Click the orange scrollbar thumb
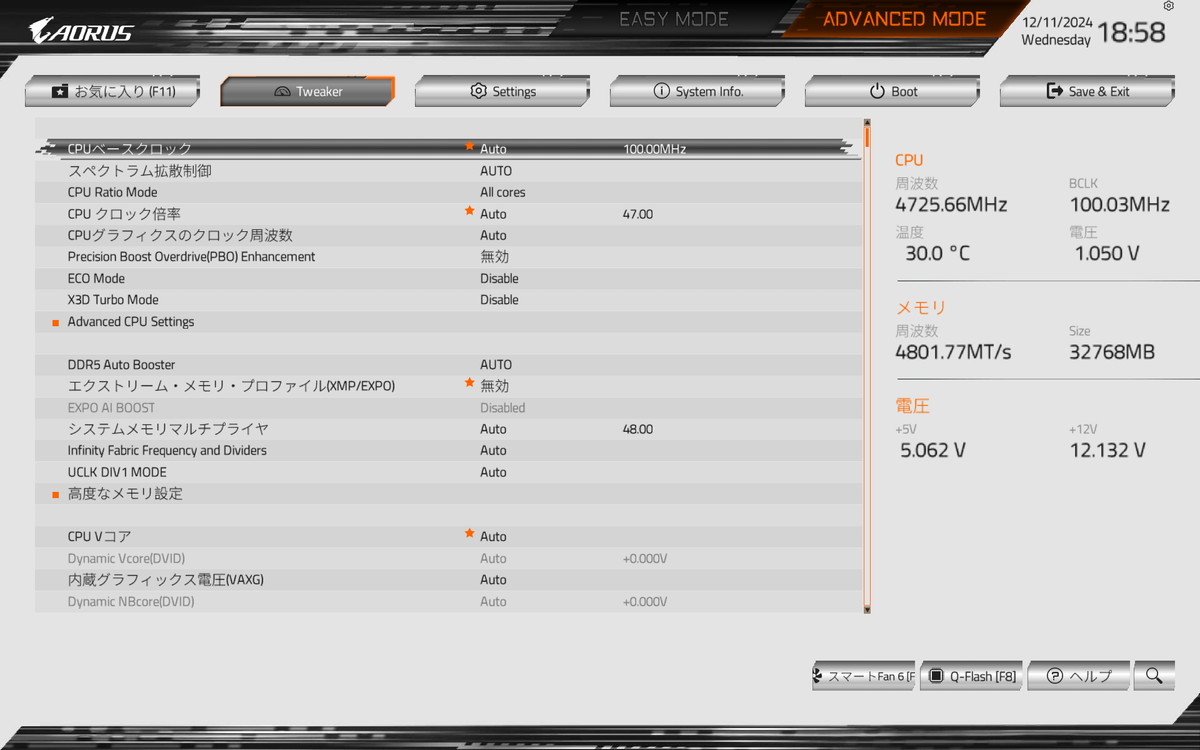 pyautogui.click(x=867, y=137)
